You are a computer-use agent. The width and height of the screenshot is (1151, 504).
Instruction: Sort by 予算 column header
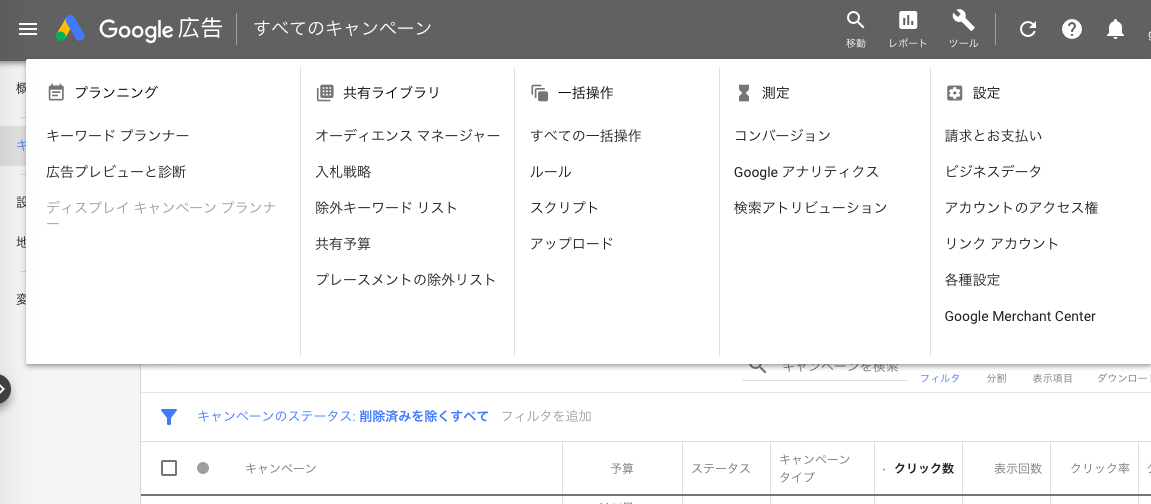622,469
